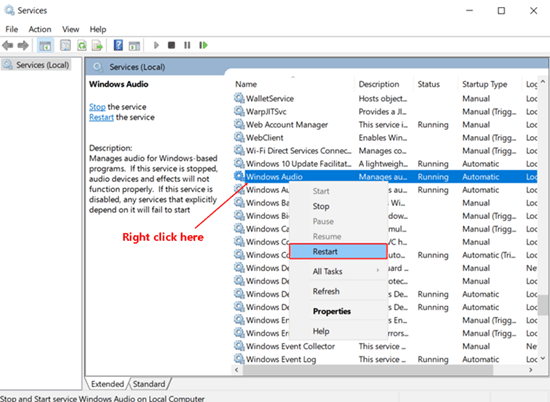Click gear icon beside WarpJITSvc
550x402 pixels.
[239, 111]
